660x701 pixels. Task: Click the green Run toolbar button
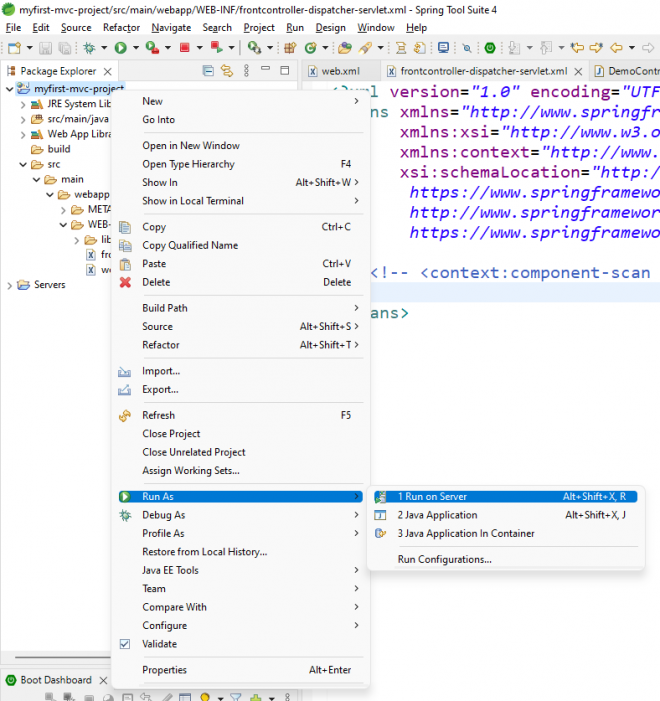click(x=120, y=47)
